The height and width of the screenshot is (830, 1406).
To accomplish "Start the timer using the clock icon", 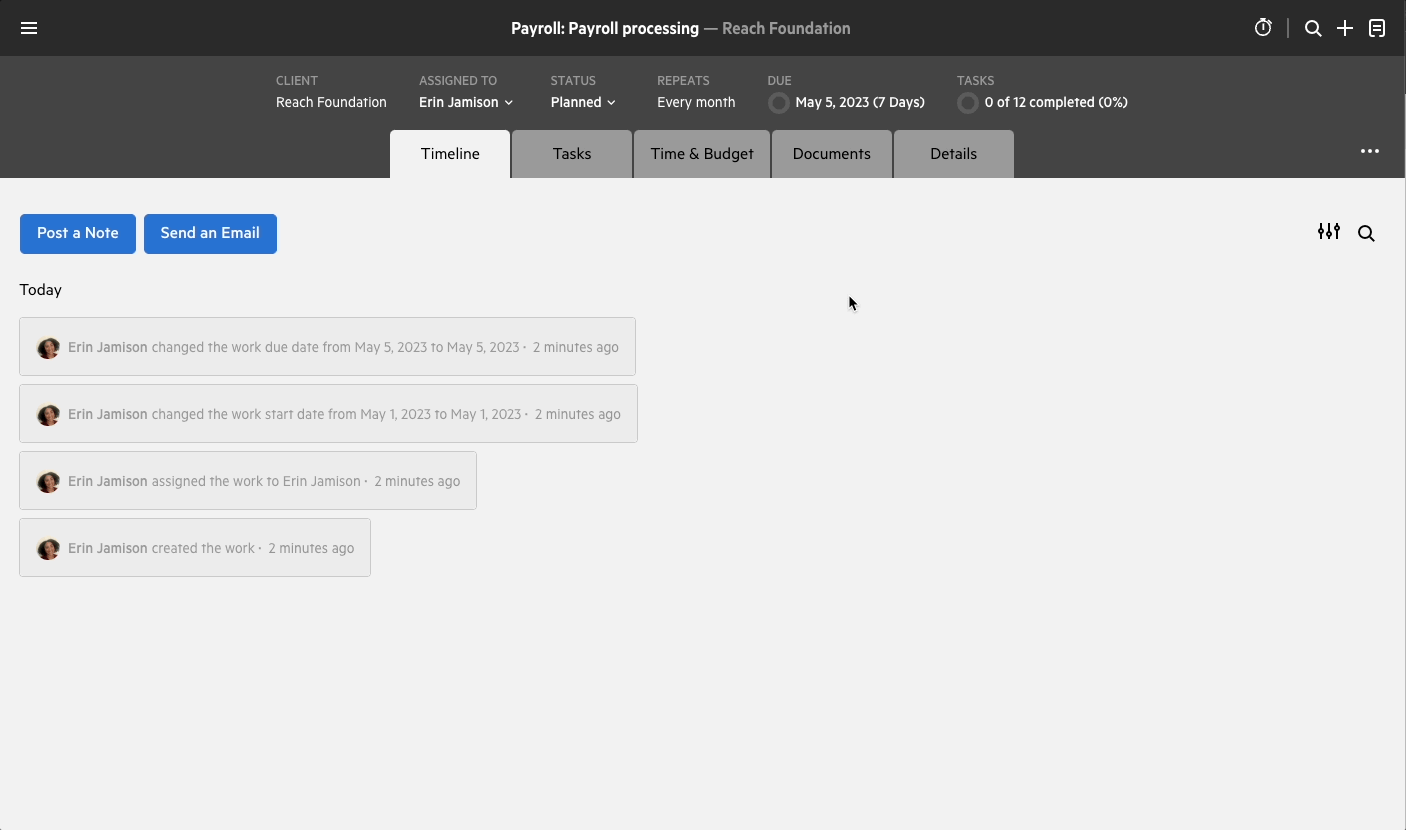I will pos(1262,27).
